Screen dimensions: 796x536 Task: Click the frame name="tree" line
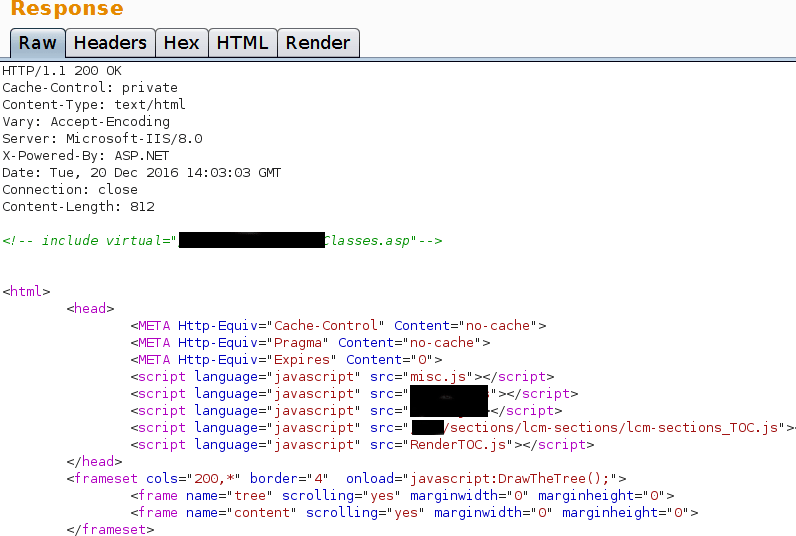coord(402,496)
